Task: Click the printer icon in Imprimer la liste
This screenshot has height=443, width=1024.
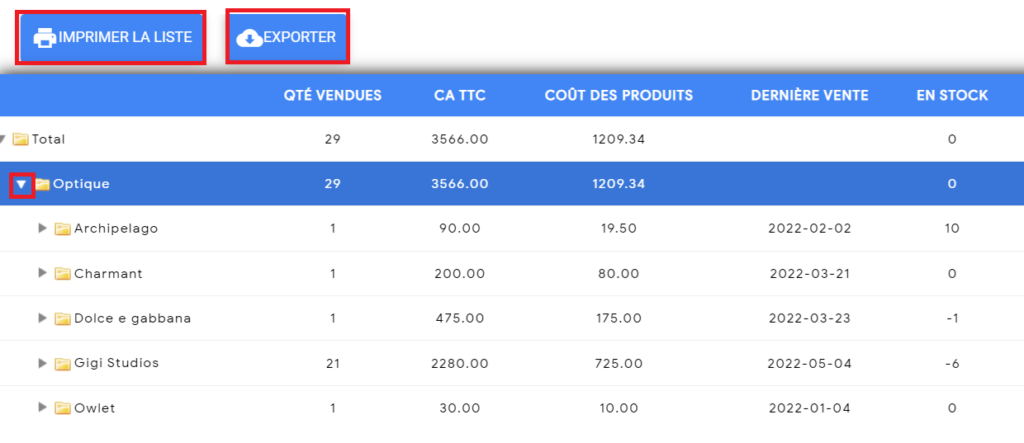Action: coord(45,37)
